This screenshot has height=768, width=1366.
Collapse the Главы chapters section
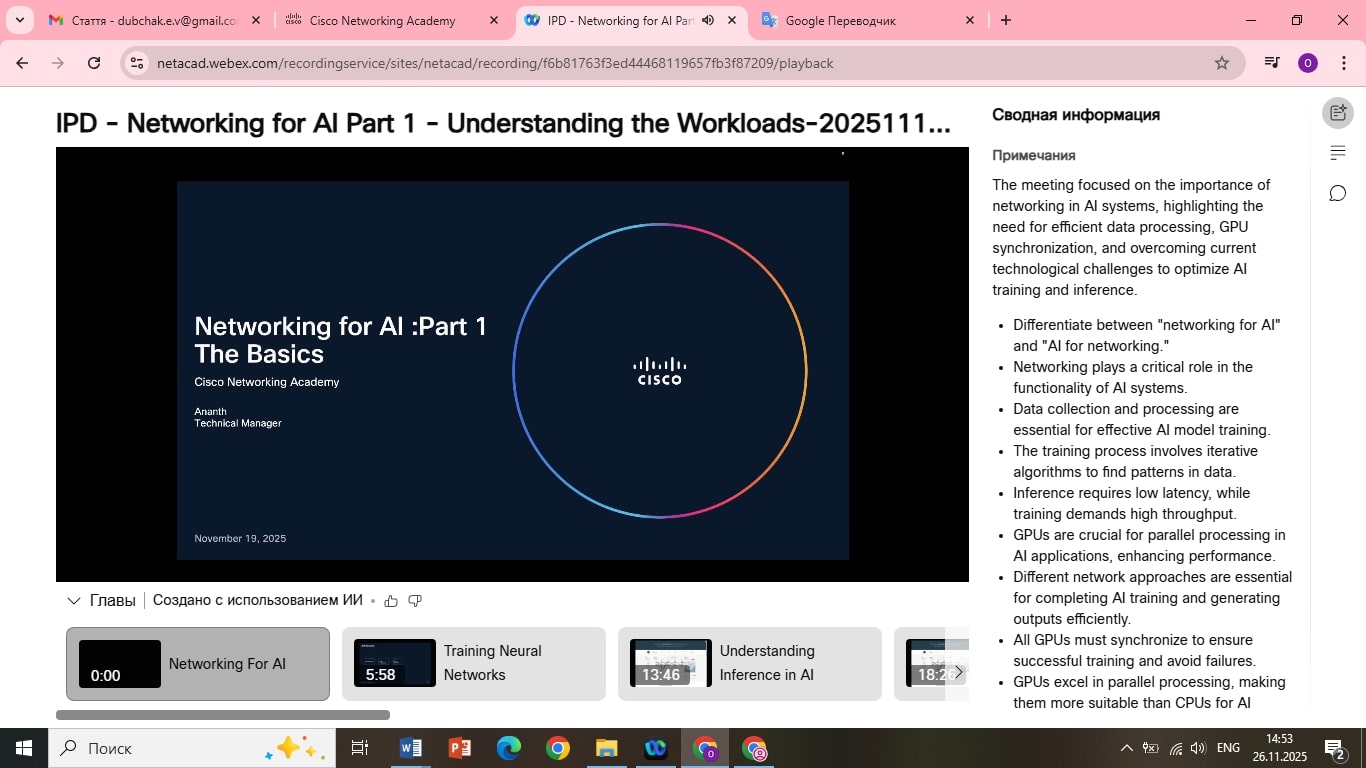(73, 601)
